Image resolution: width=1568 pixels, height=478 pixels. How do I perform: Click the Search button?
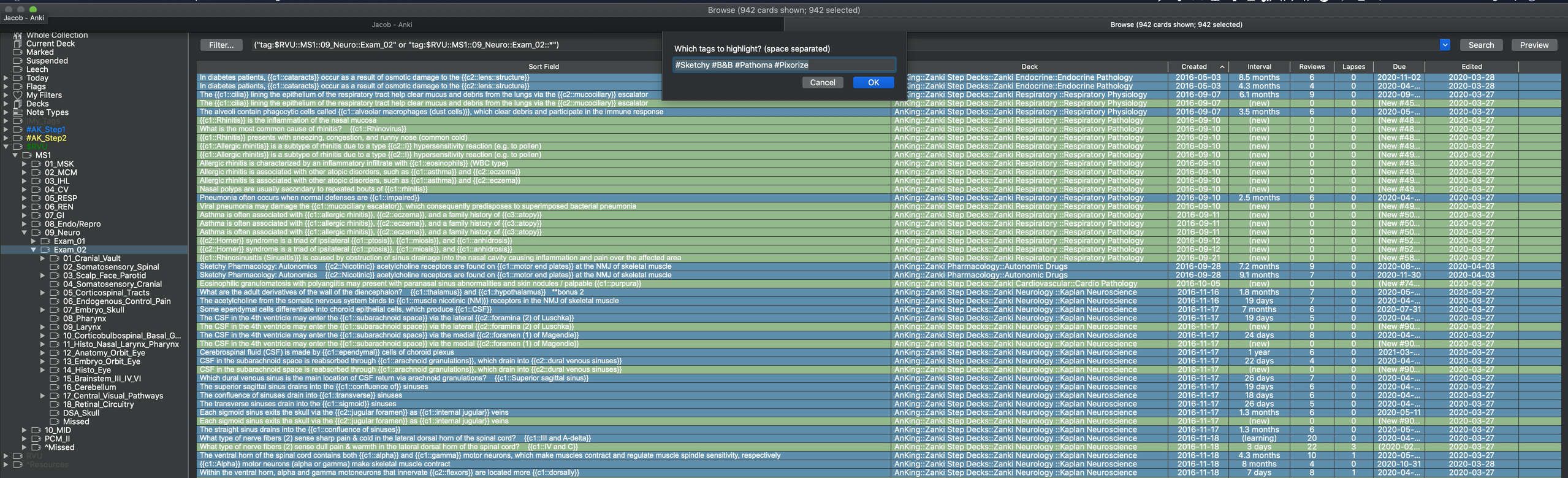click(1481, 45)
